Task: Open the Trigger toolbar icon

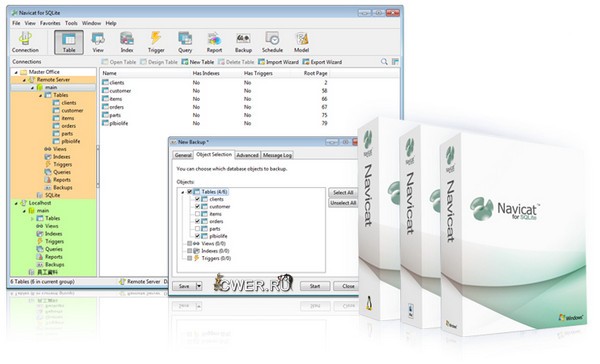Action: [156, 42]
